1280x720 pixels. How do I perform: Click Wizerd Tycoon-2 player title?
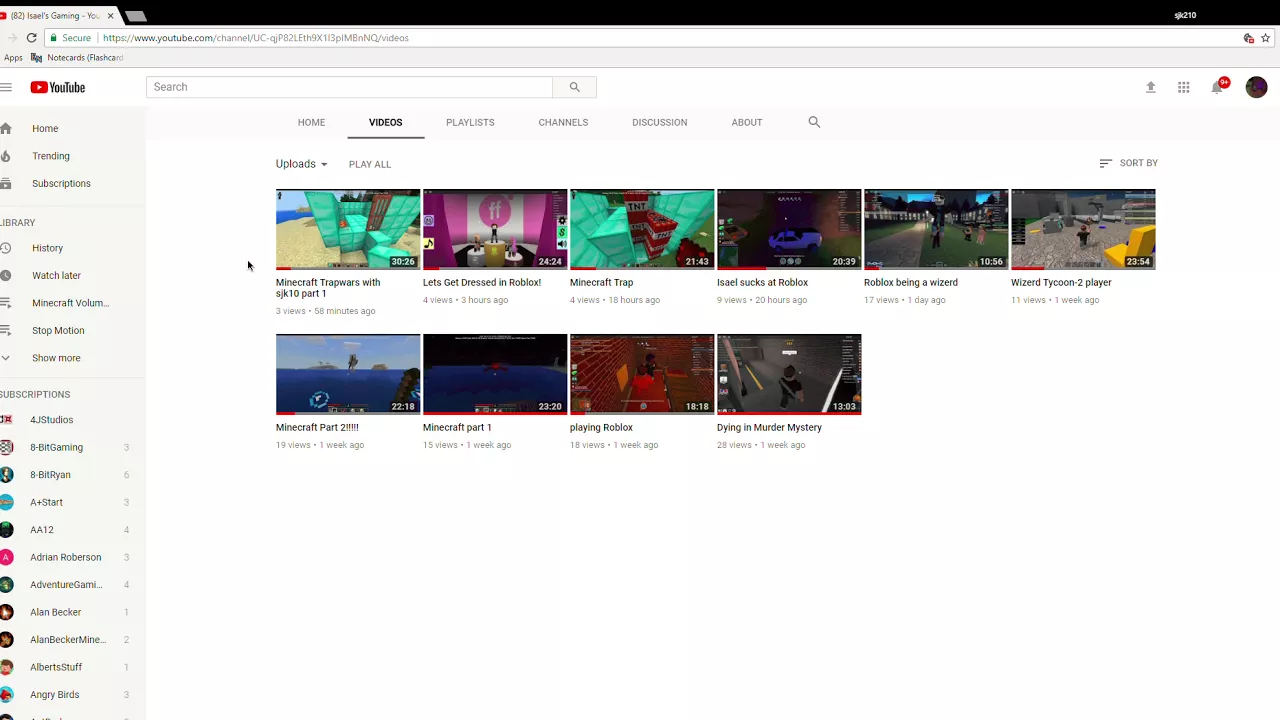tap(1061, 283)
